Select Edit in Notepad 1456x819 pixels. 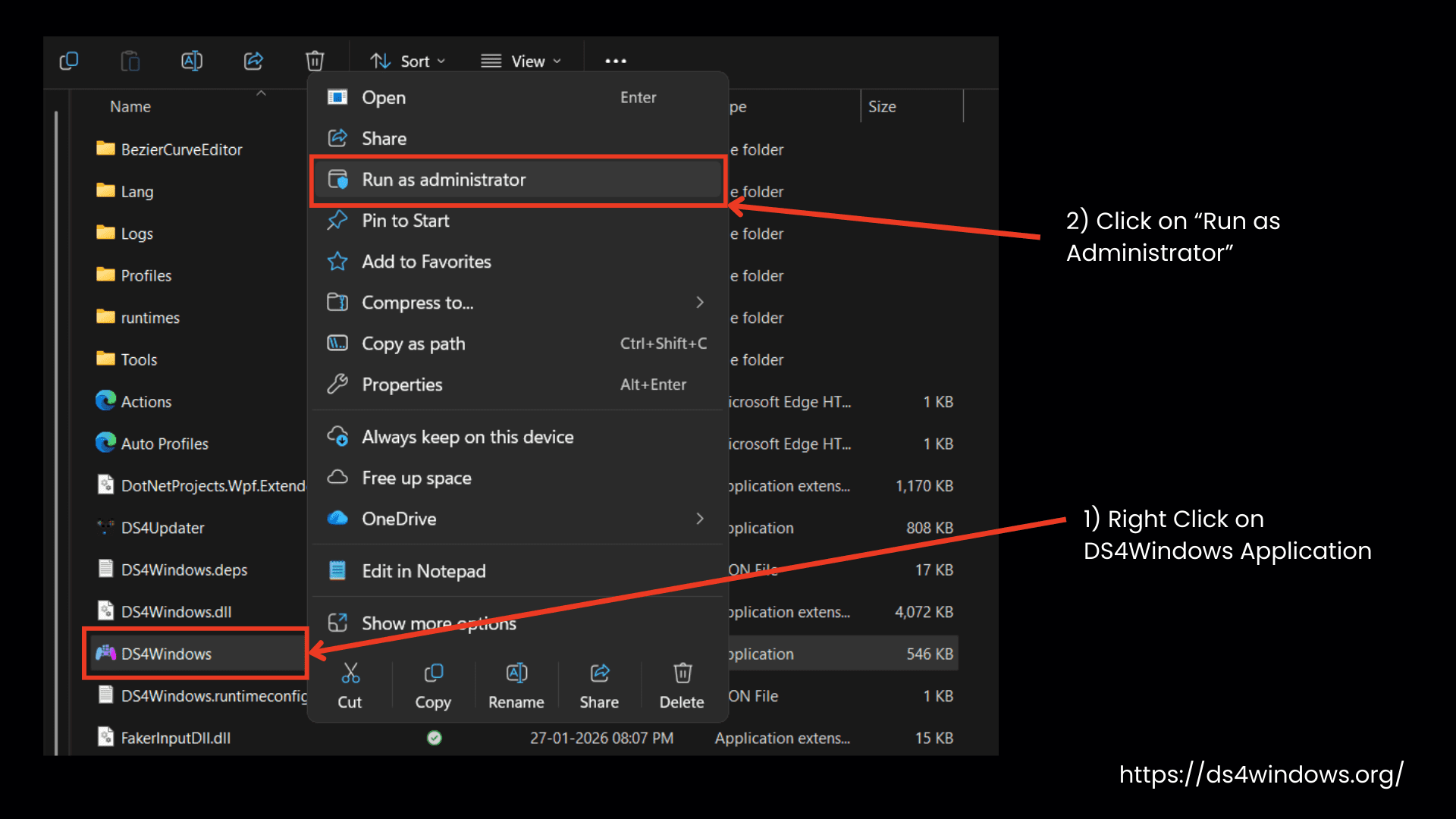pyautogui.click(x=518, y=571)
